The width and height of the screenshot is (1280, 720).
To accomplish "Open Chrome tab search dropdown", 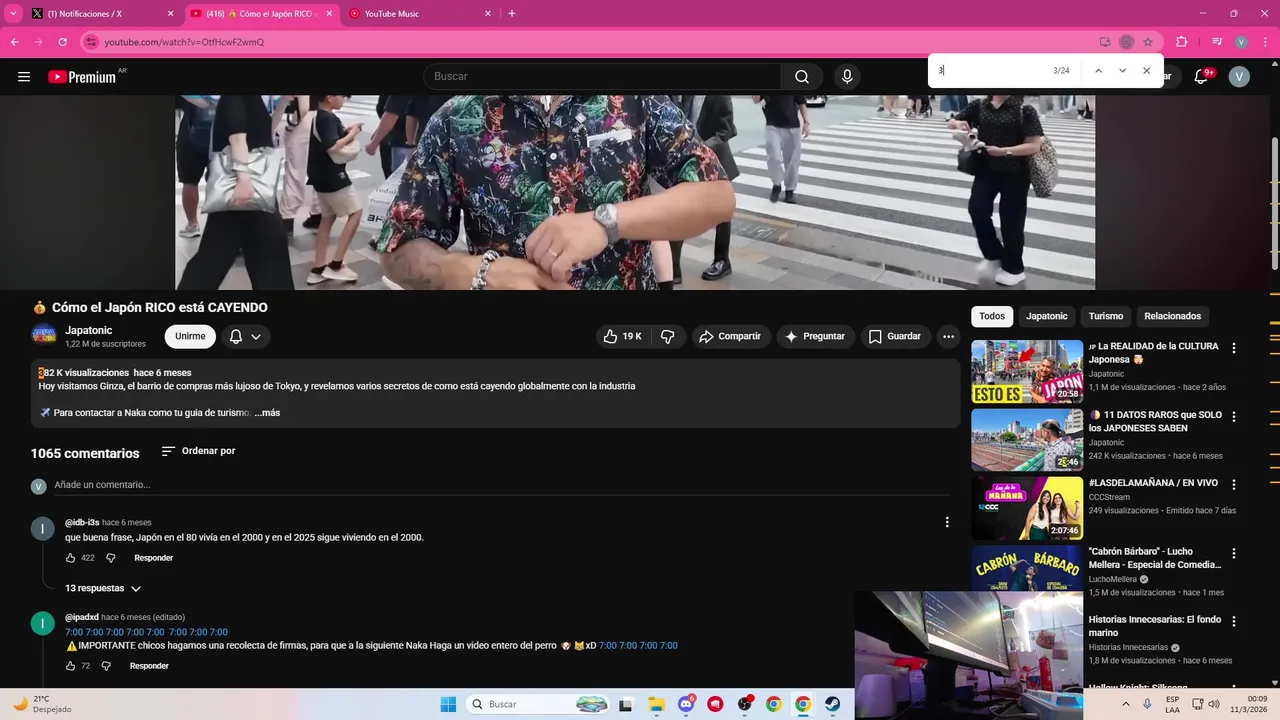I will coord(13,14).
